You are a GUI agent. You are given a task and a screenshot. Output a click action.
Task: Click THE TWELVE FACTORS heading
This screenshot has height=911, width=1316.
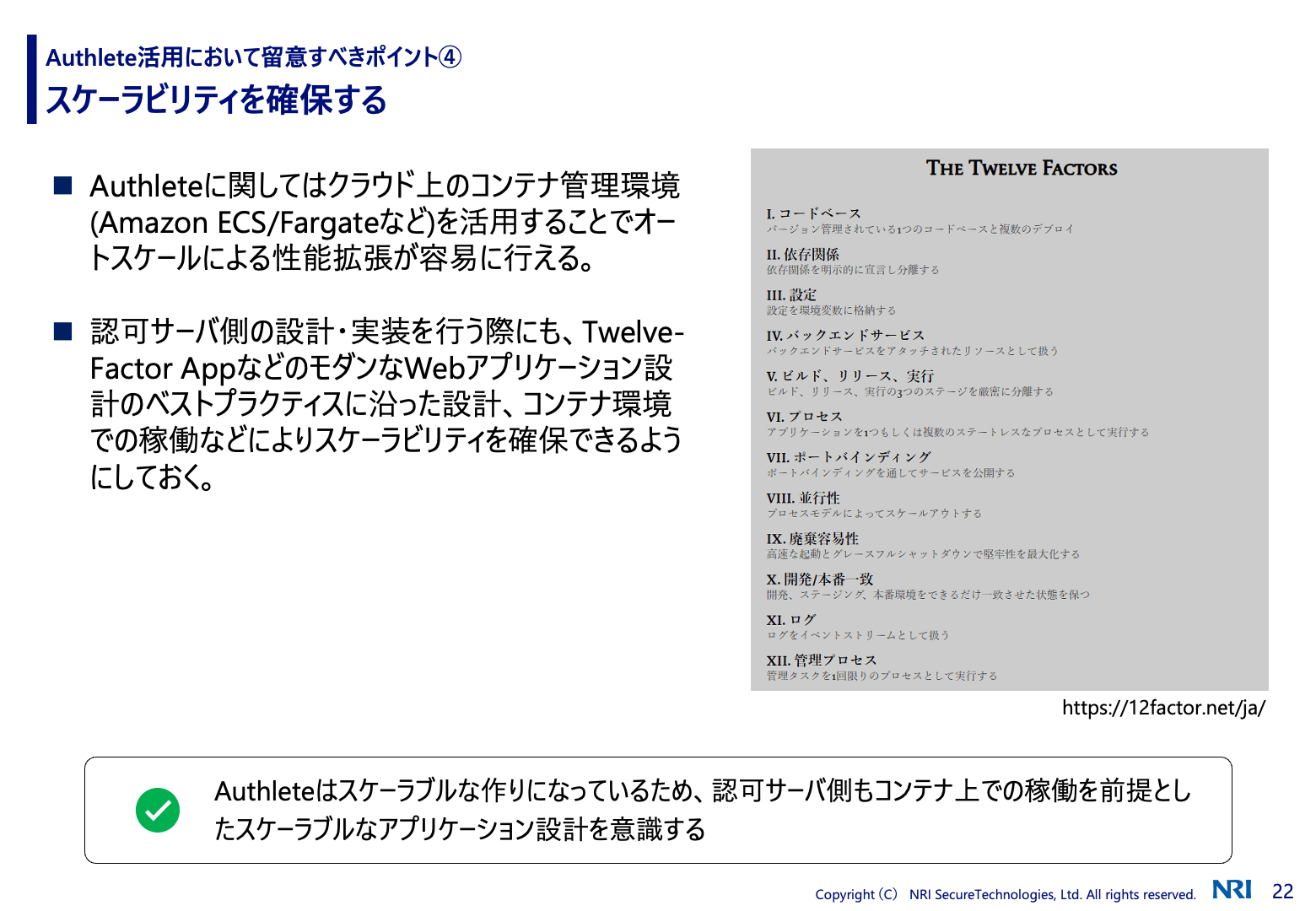1022,168
